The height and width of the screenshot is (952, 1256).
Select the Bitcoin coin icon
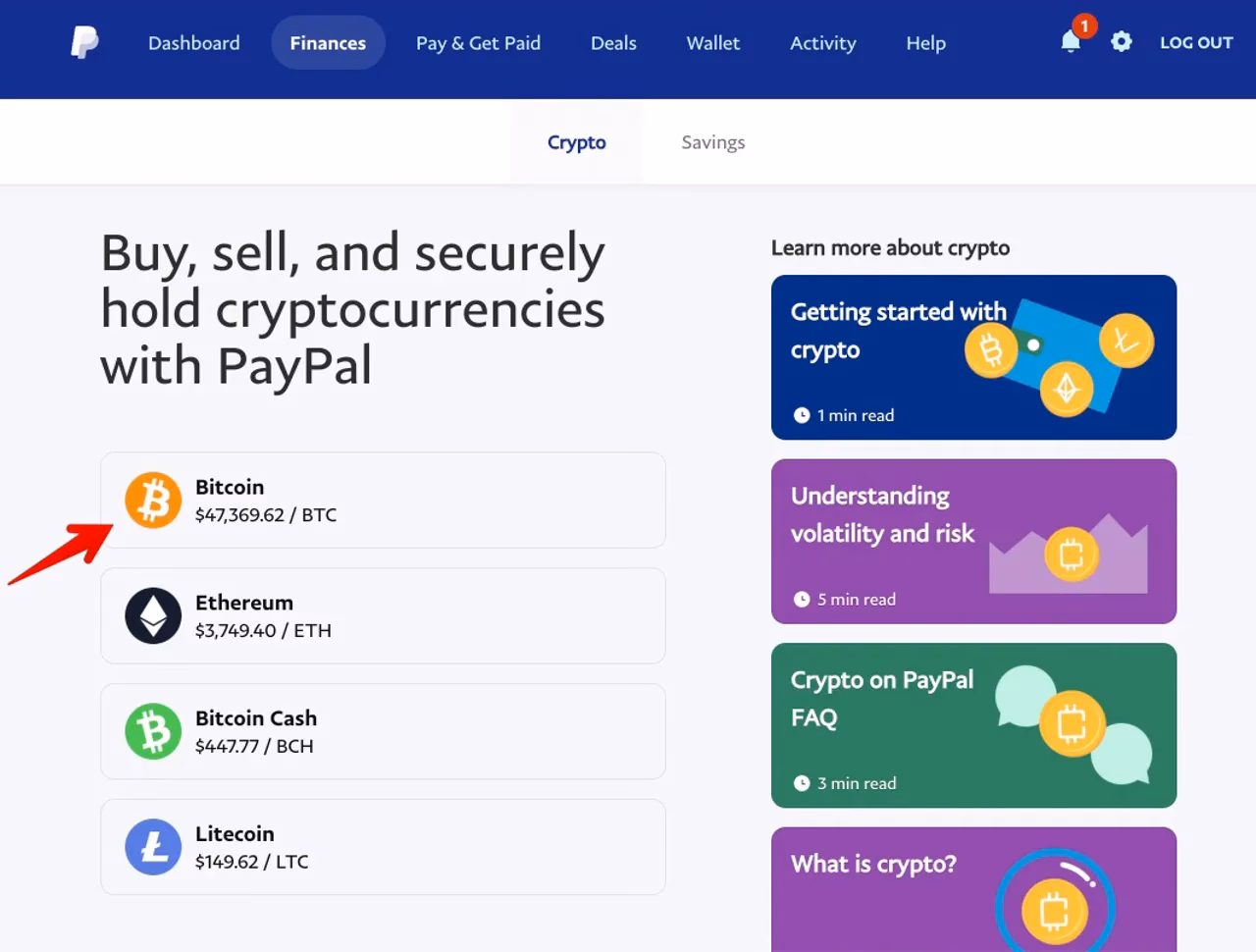pos(153,501)
